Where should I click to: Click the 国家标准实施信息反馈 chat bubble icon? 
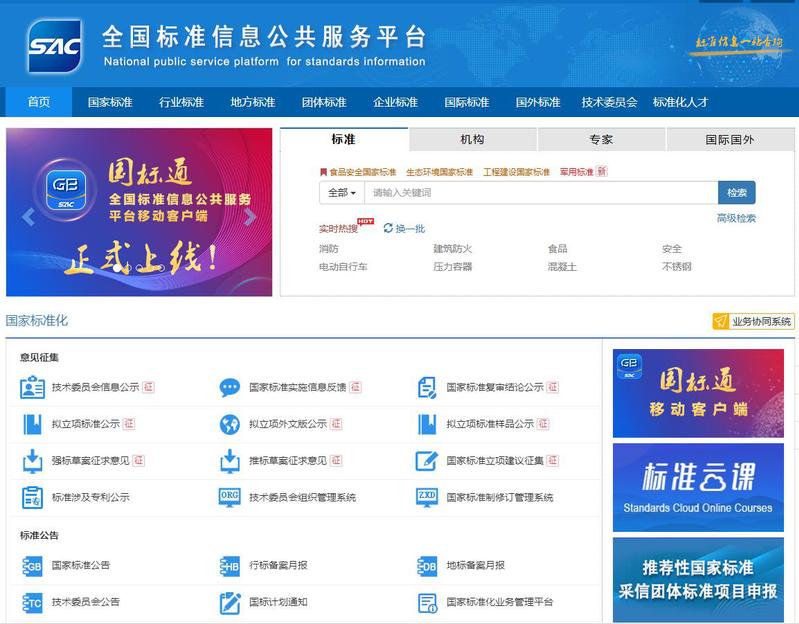pyautogui.click(x=230, y=387)
